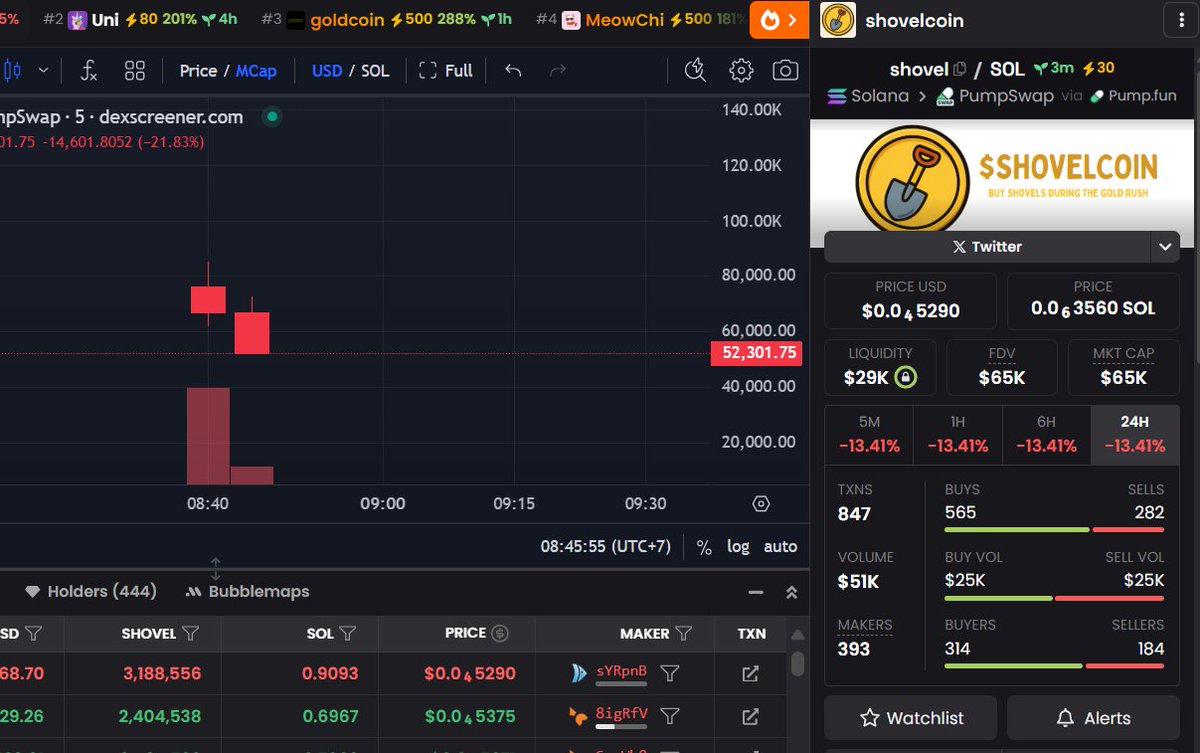Click the Pump.fun label
This screenshot has height=753, width=1200.
pyautogui.click(x=1135, y=96)
